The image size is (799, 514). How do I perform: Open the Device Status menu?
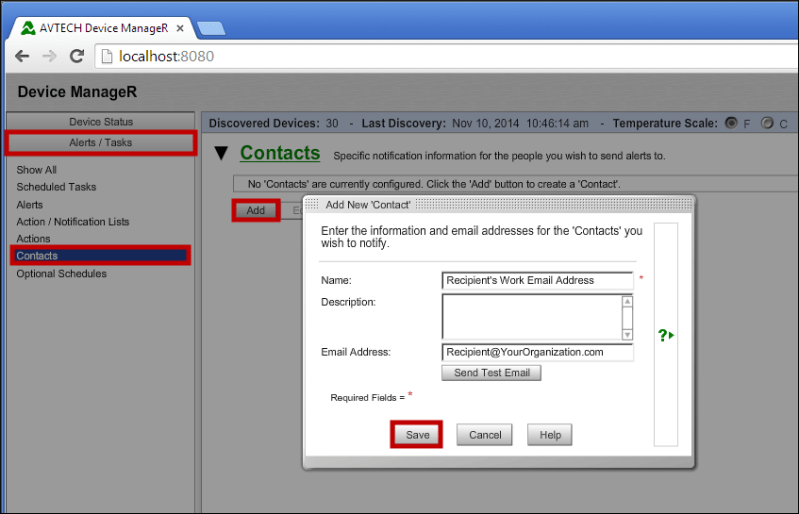pyautogui.click(x=101, y=122)
